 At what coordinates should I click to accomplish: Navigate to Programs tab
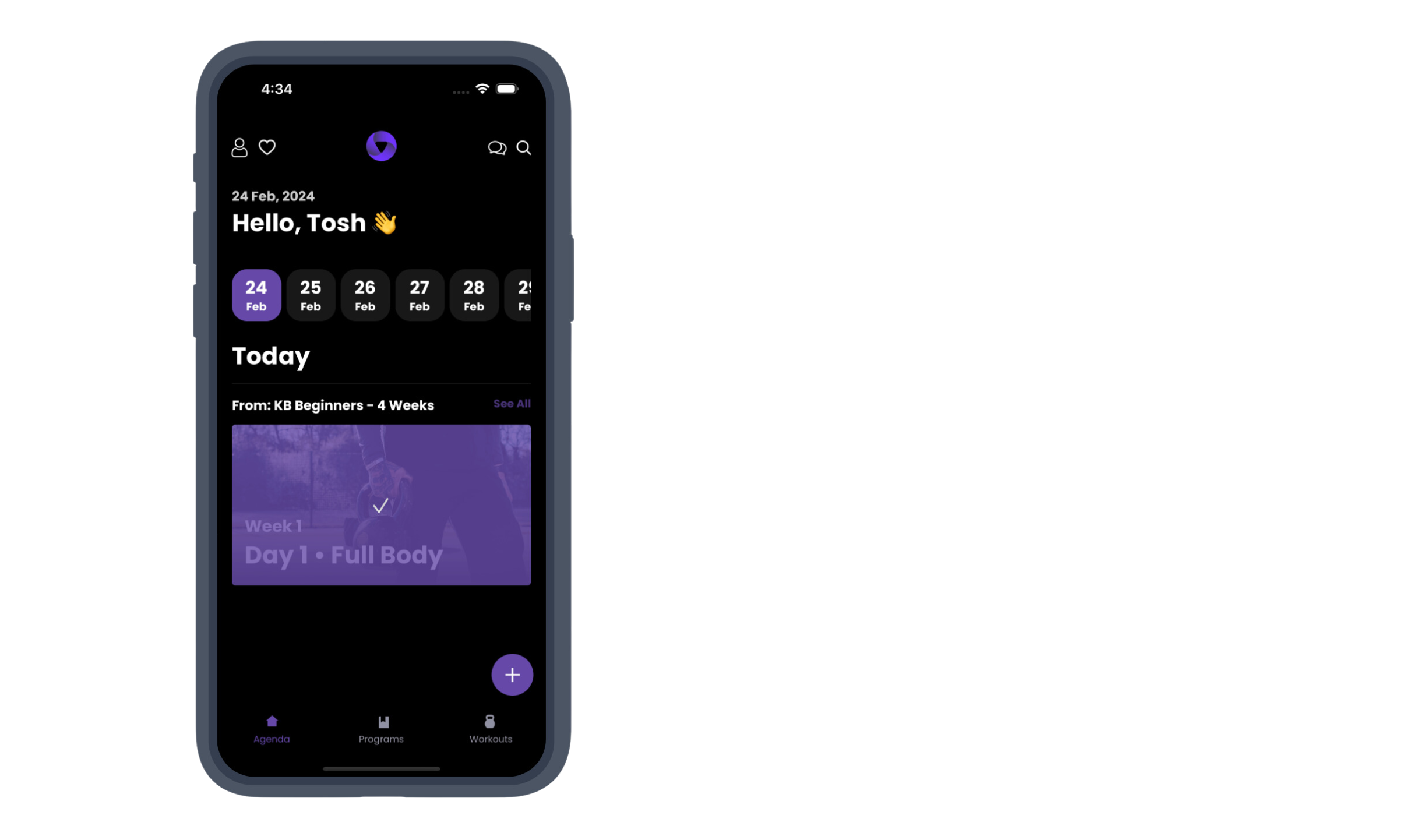[381, 728]
